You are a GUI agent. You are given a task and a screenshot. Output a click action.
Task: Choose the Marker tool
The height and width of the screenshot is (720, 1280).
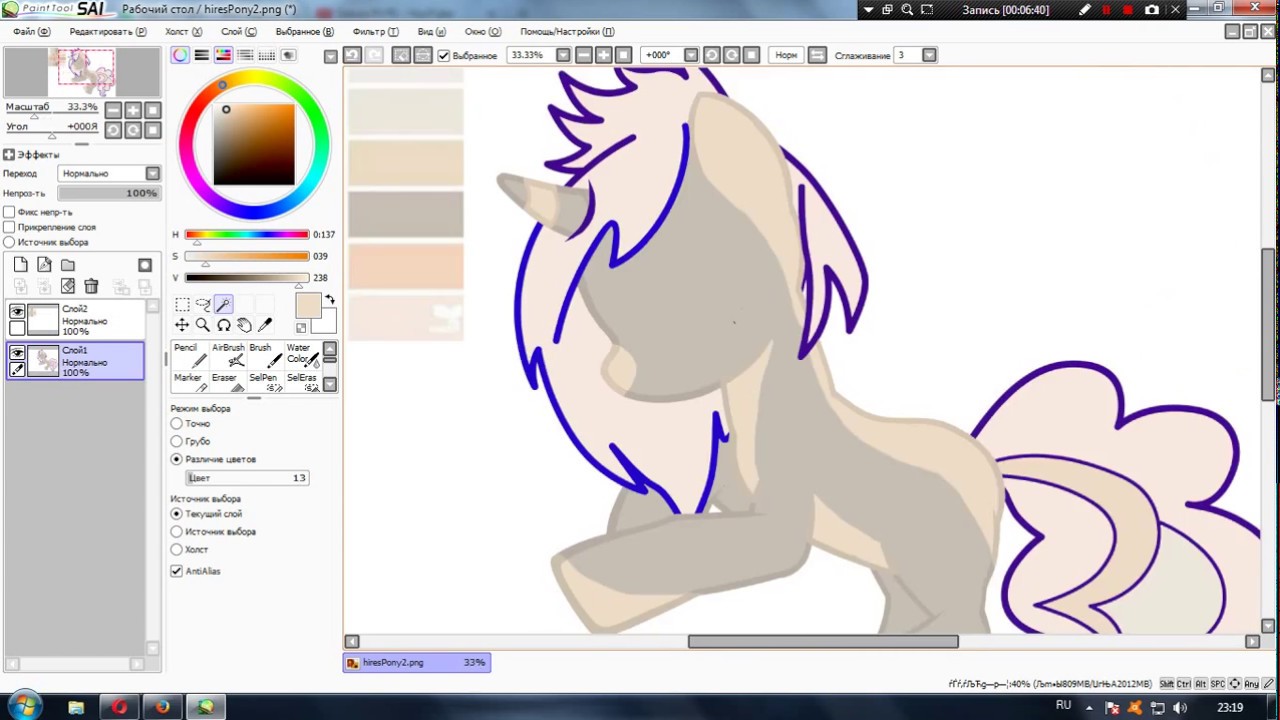(x=188, y=382)
